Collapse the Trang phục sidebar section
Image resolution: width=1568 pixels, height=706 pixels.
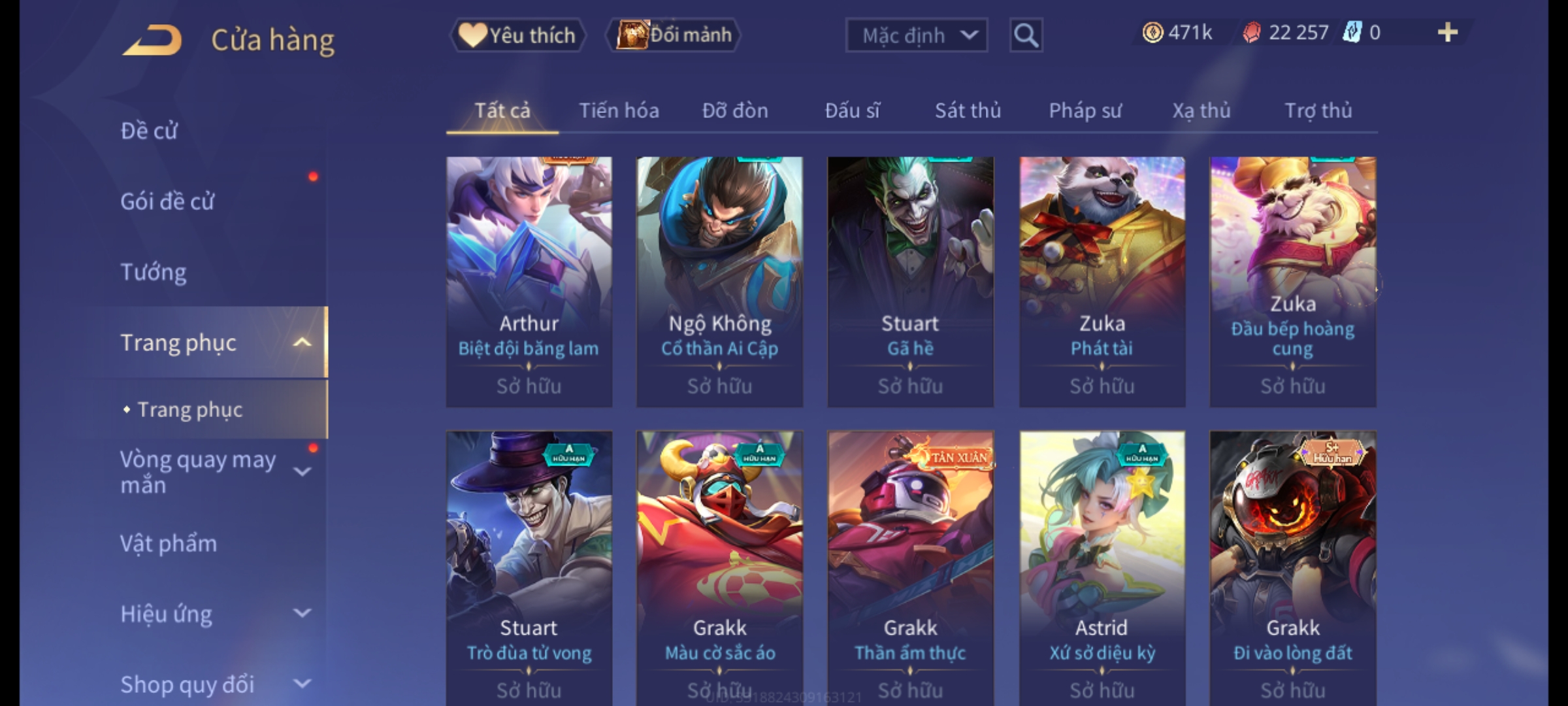click(302, 343)
